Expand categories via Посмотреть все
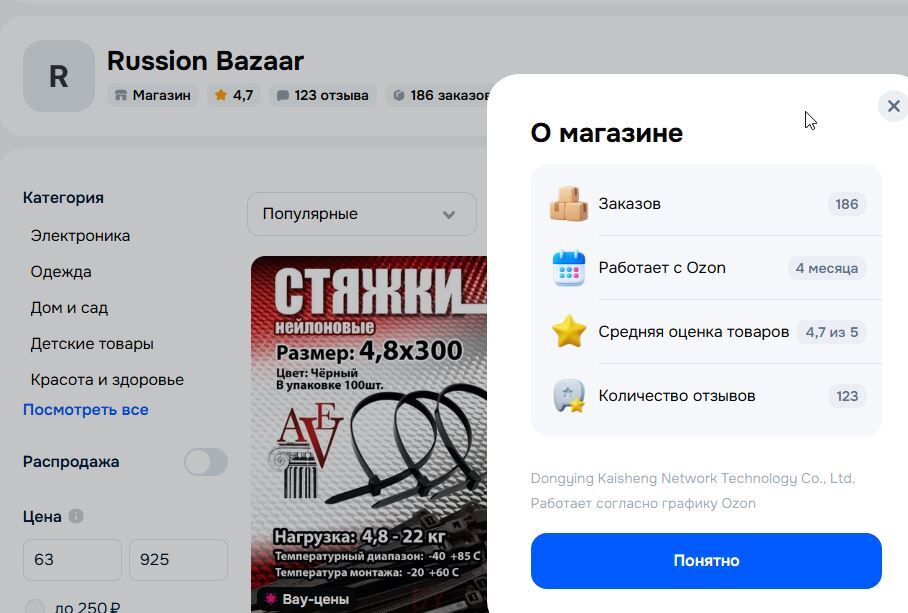 point(86,410)
